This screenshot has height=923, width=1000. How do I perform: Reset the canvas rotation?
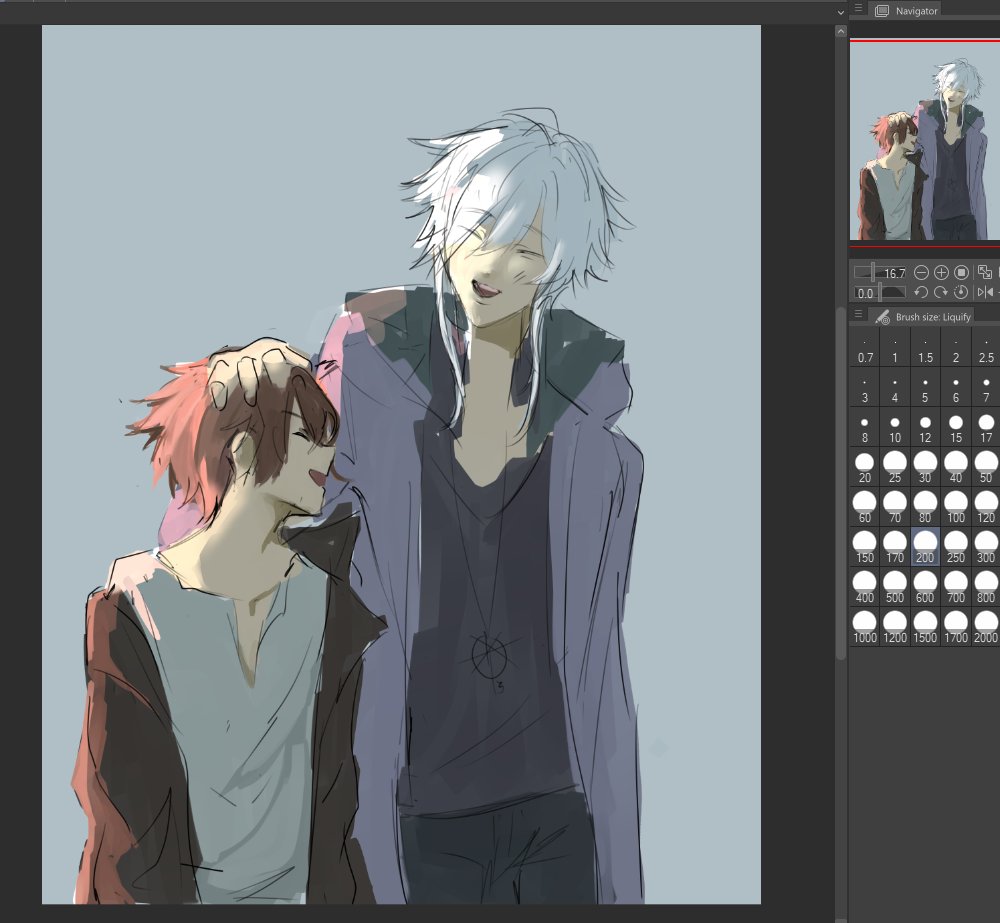(961, 292)
